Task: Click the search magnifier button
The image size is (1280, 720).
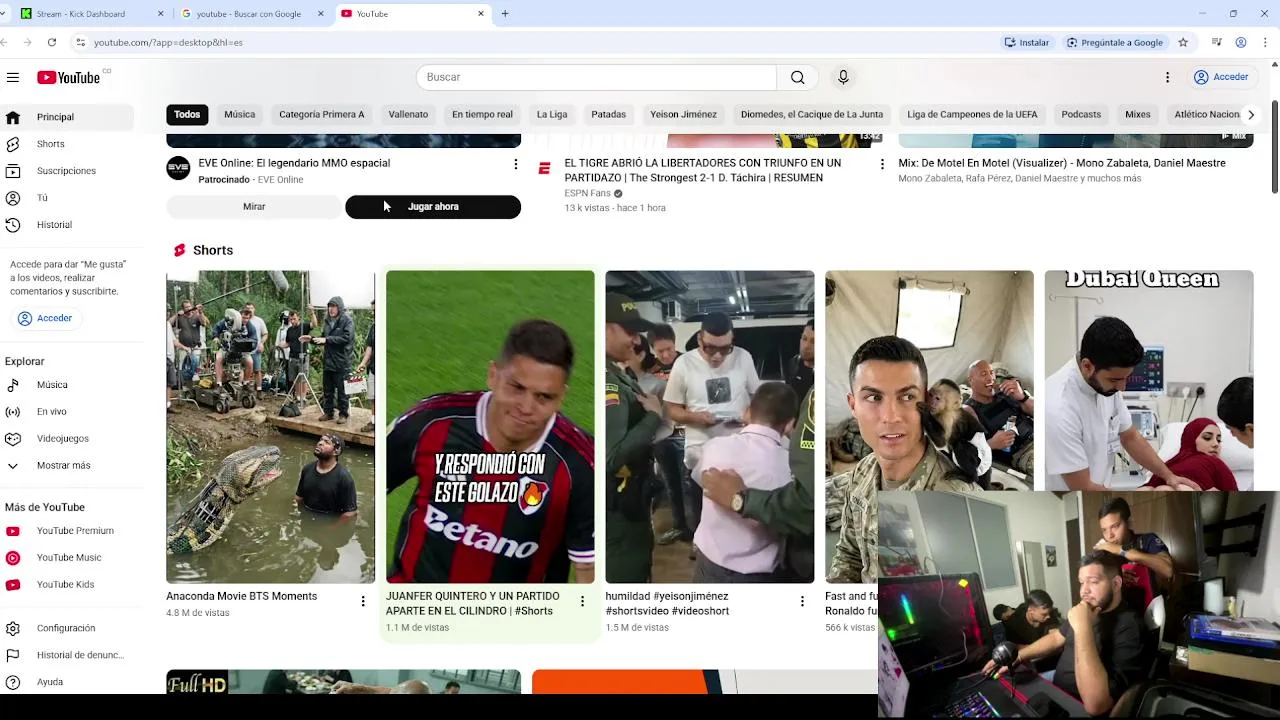Action: tap(797, 77)
